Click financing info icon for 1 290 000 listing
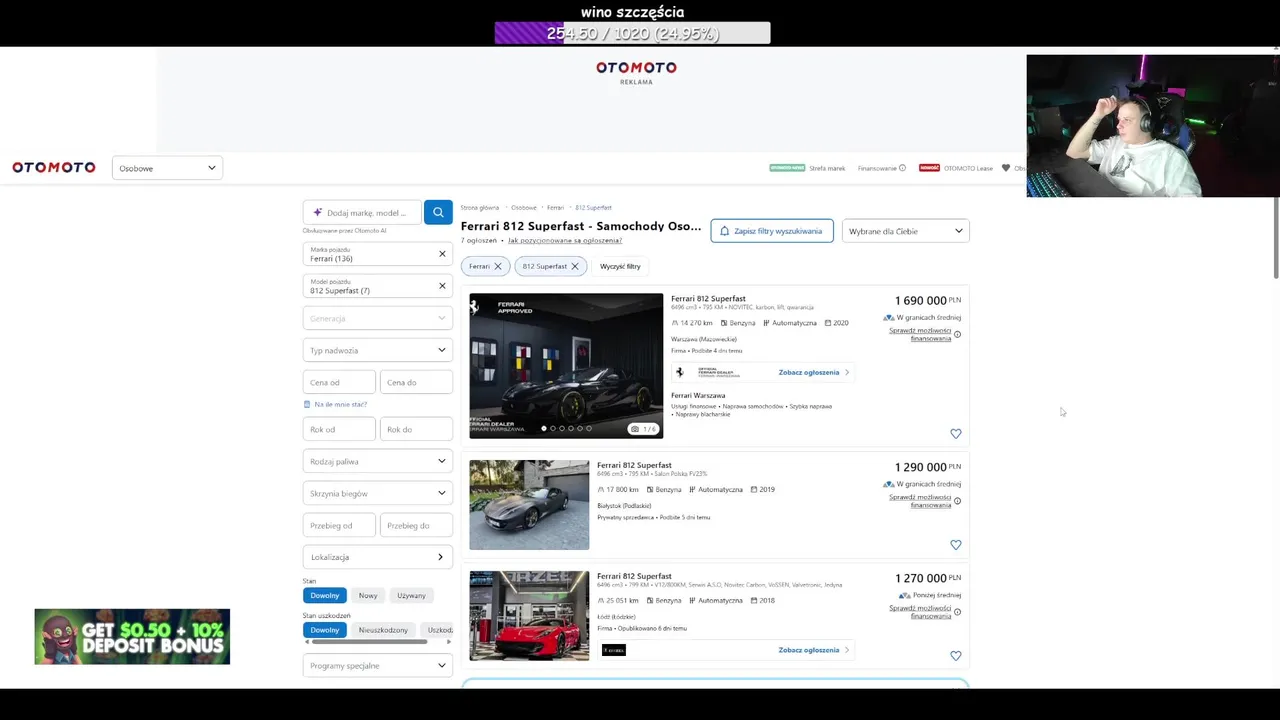 tap(957, 501)
